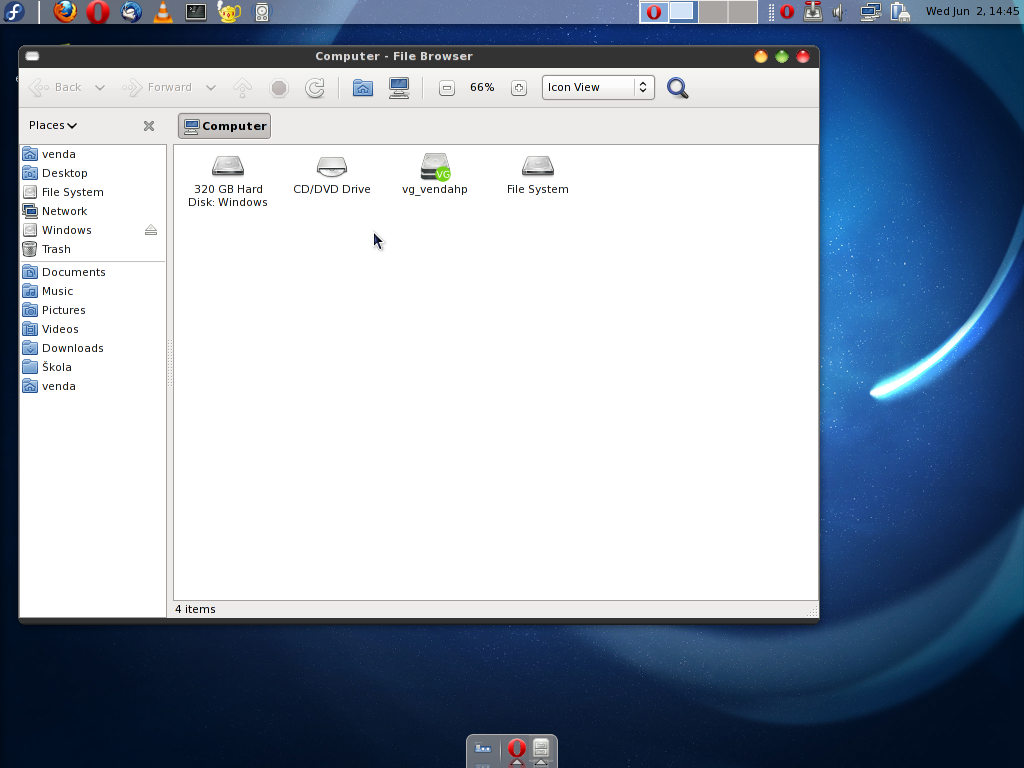Open the volume control tray icon

(x=839, y=12)
